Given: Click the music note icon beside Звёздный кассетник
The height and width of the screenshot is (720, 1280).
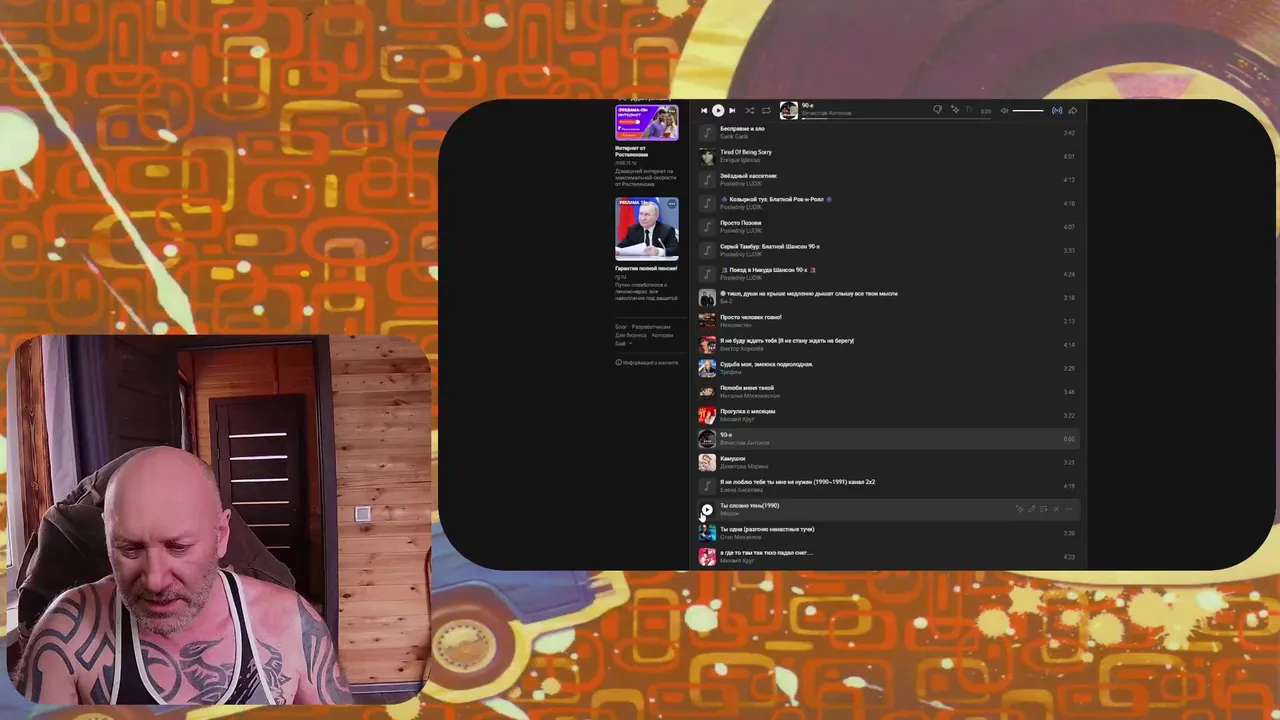Looking at the screenshot, I should coord(707,180).
